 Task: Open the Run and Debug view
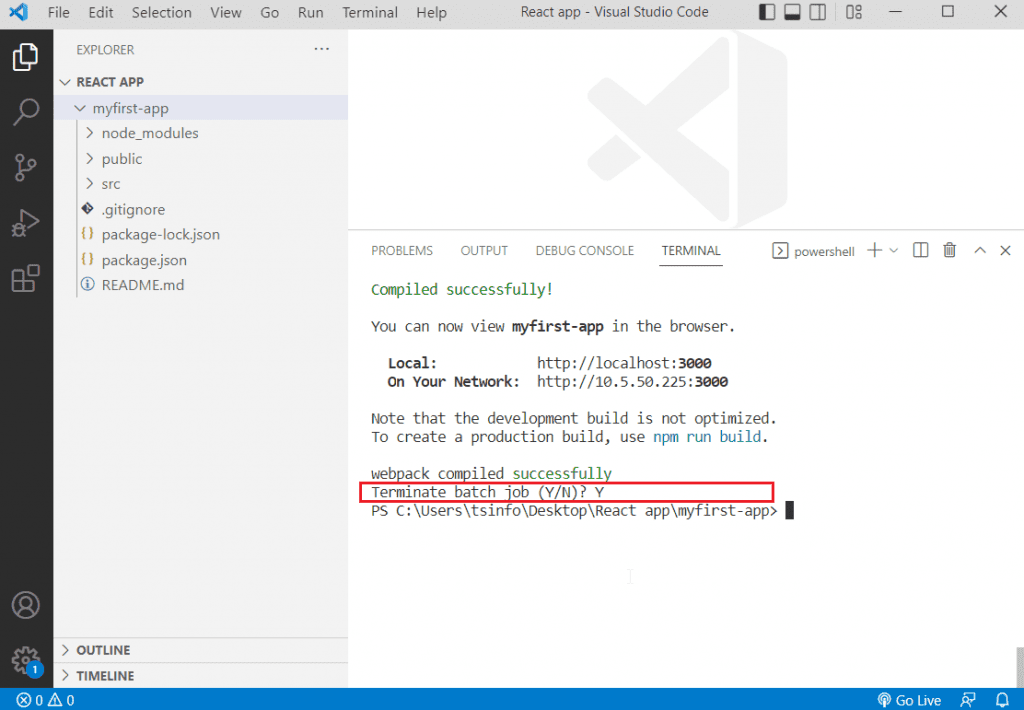click(x=25, y=223)
